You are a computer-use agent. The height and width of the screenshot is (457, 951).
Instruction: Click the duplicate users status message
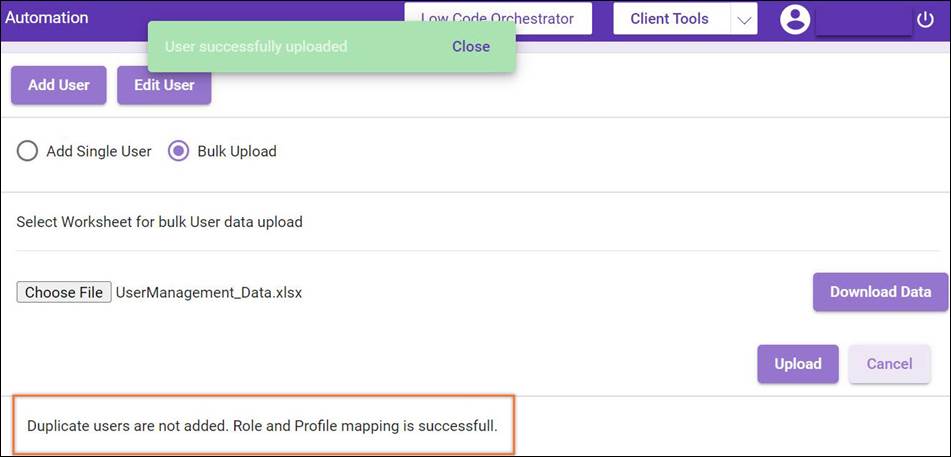[262, 426]
